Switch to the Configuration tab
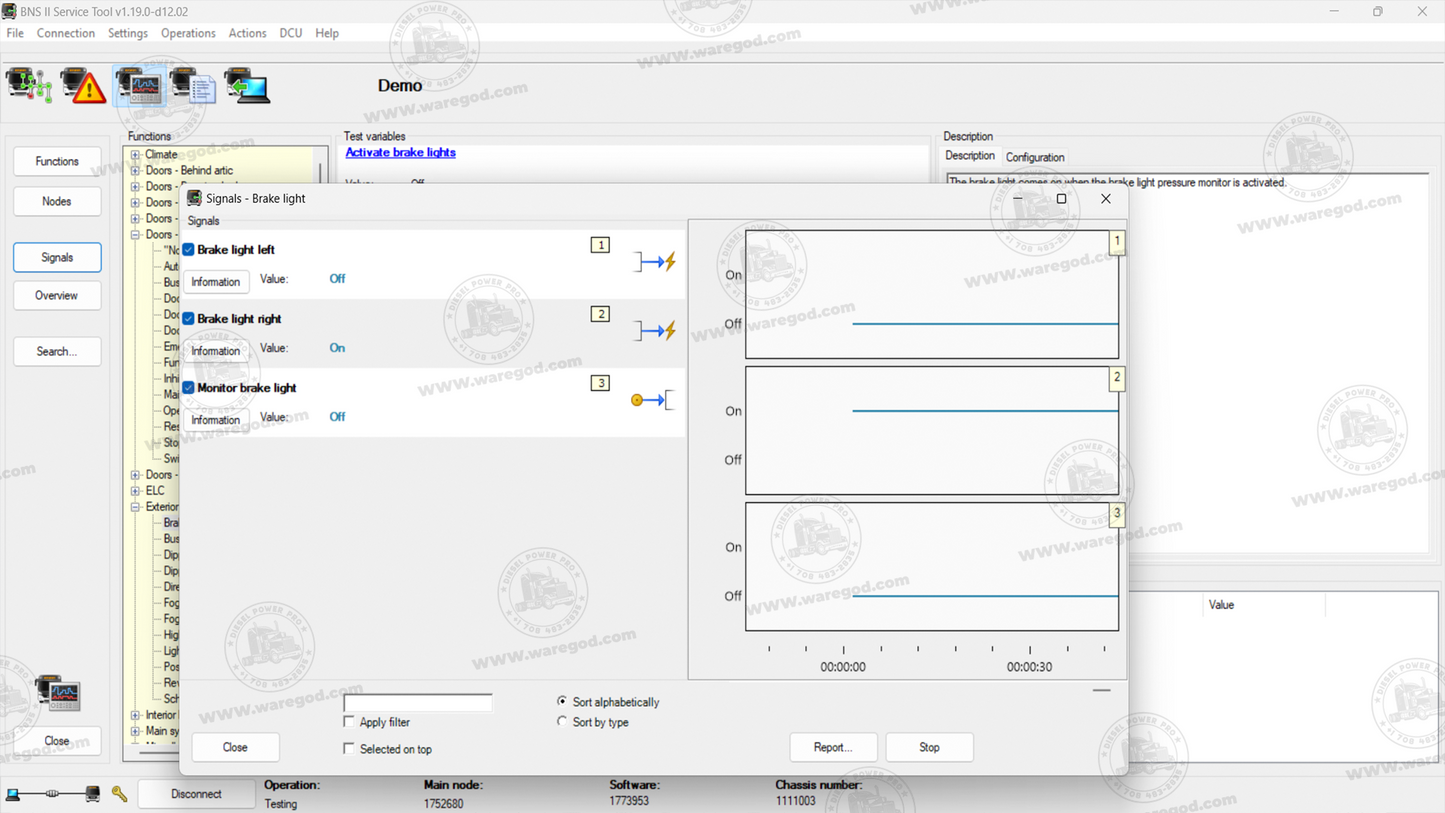The image size is (1445, 813). tap(1035, 157)
